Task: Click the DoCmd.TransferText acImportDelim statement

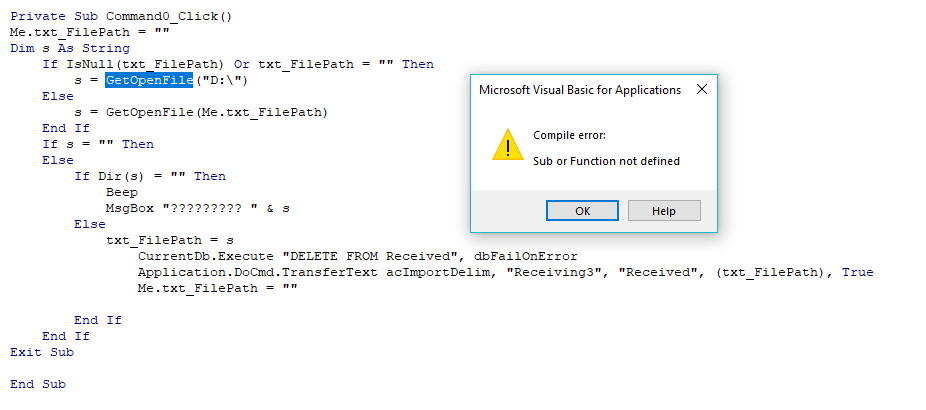Action: tap(505, 272)
